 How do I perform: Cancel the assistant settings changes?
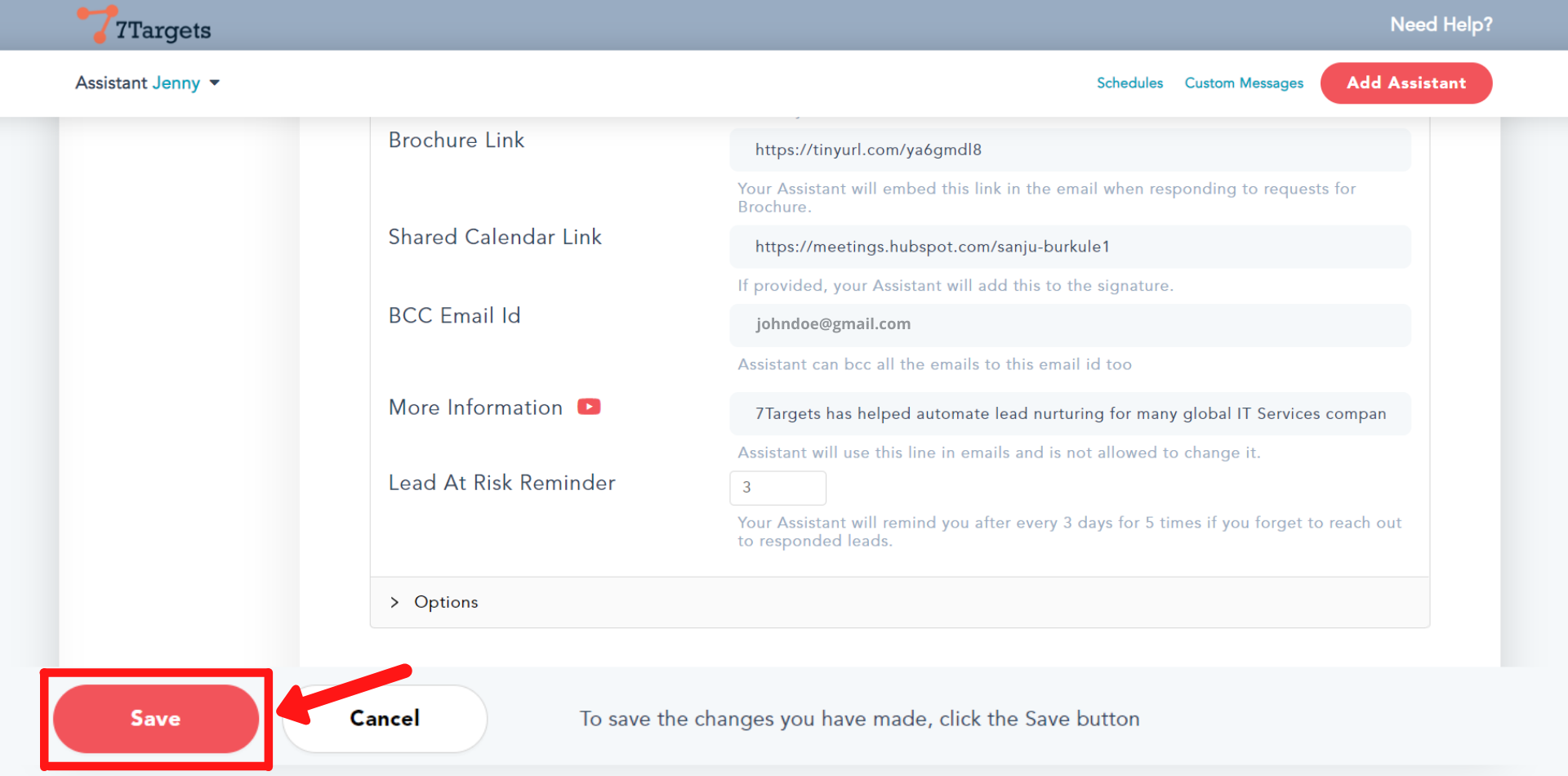pyautogui.click(x=385, y=719)
